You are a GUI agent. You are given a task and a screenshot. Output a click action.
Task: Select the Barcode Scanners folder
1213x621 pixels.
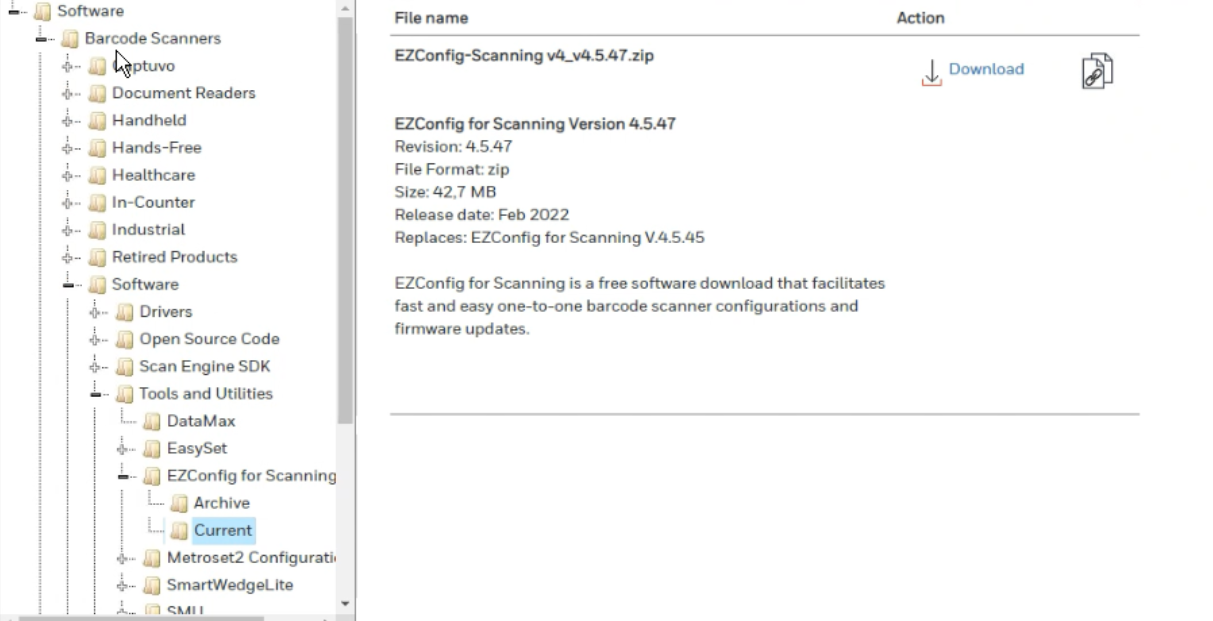pyautogui.click(x=153, y=38)
